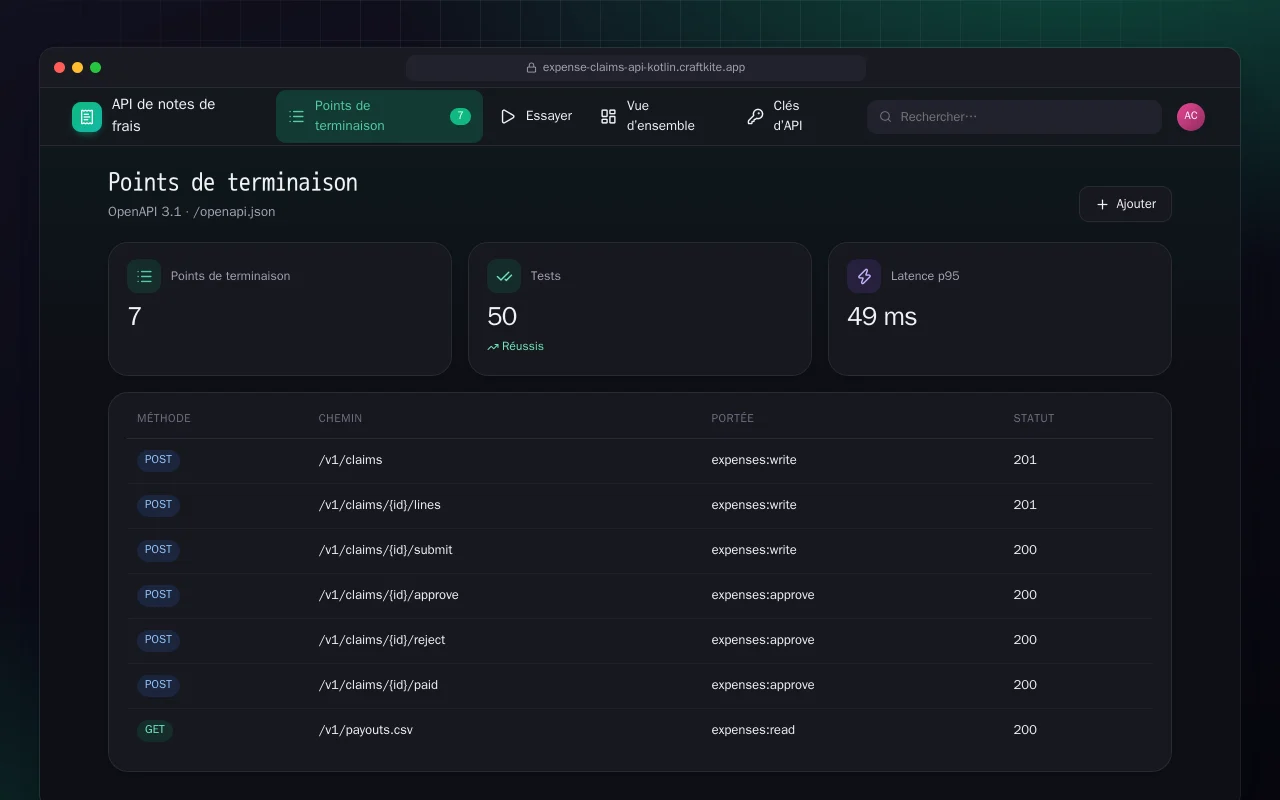Select the /v1/claims/{id}/reject path
Viewport: 1280px width, 800px height.
pyautogui.click(x=382, y=640)
